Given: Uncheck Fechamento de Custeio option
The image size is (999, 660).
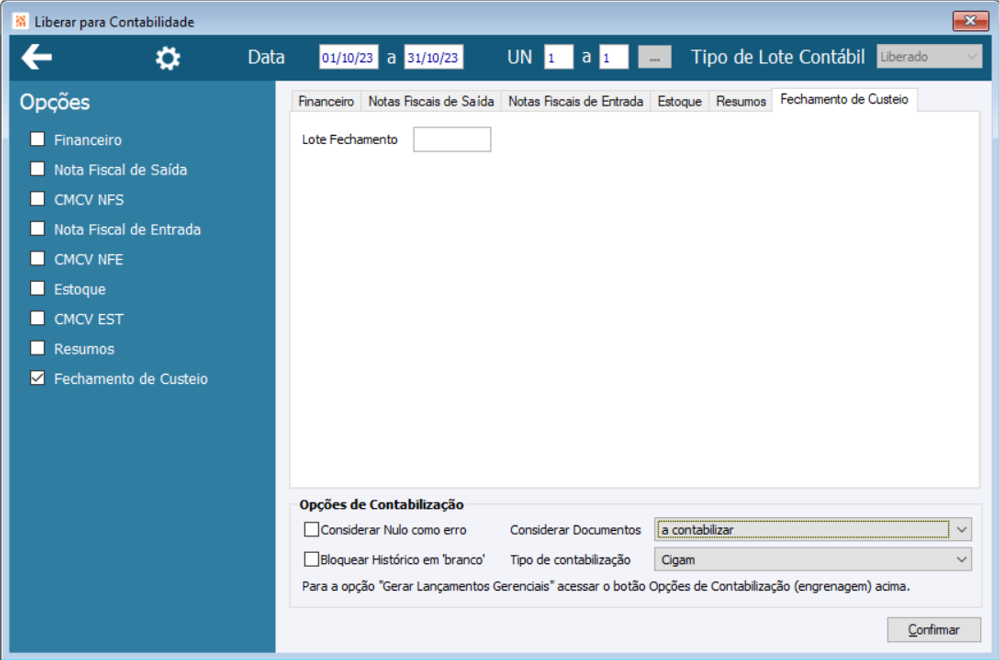Looking at the screenshot, I should [38, 378].
